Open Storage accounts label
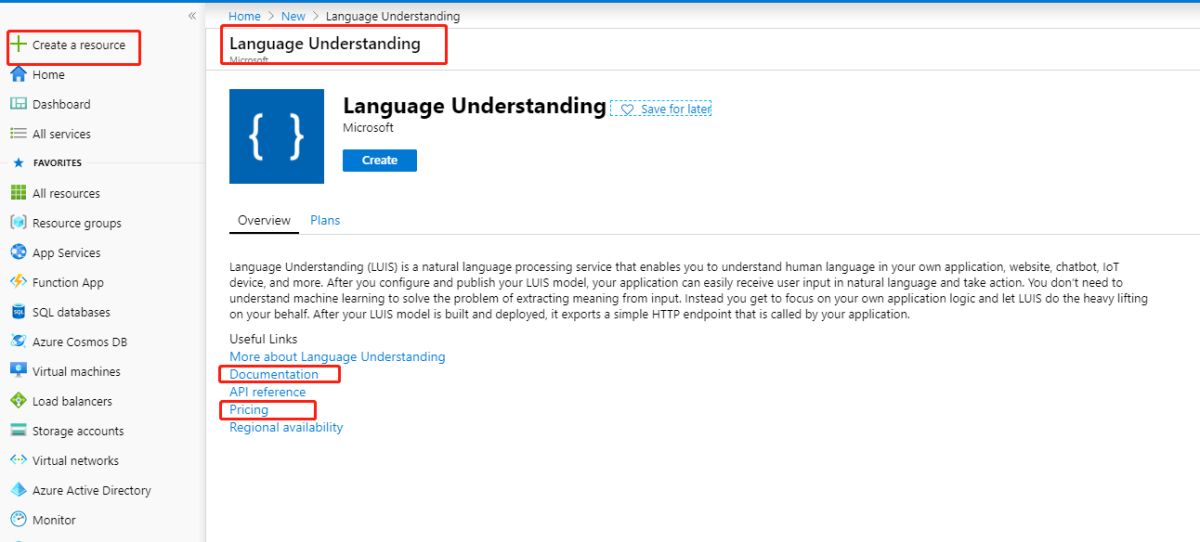1200x542 pixels. pyautogui.click(x=78, y=431)
